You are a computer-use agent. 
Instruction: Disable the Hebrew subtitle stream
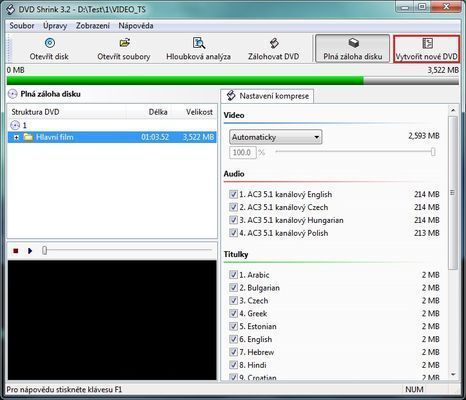(x=233, y=352)
